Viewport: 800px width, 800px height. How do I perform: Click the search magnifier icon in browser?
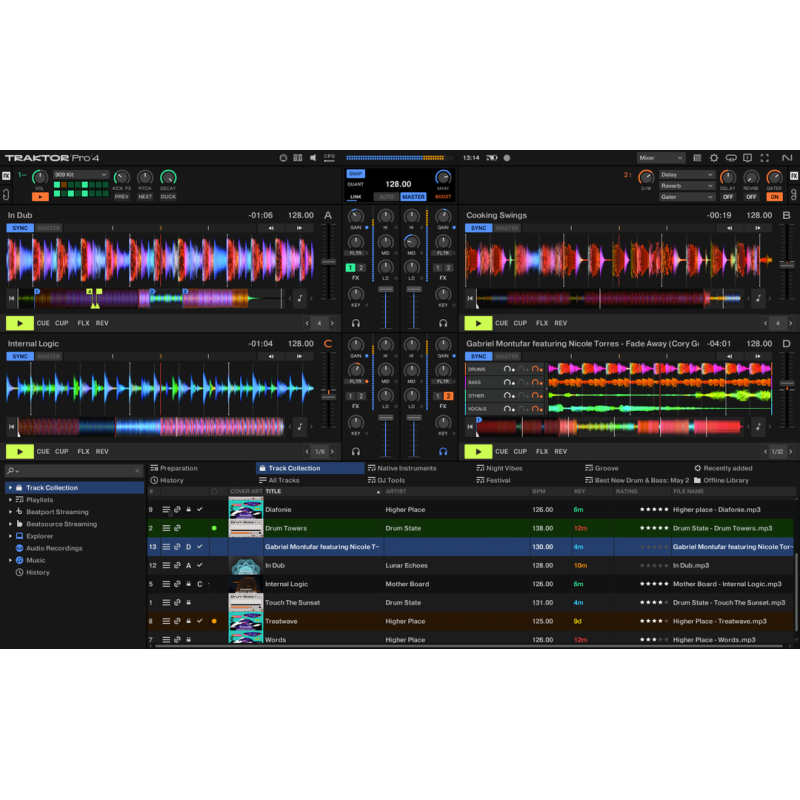click(11, 470)
